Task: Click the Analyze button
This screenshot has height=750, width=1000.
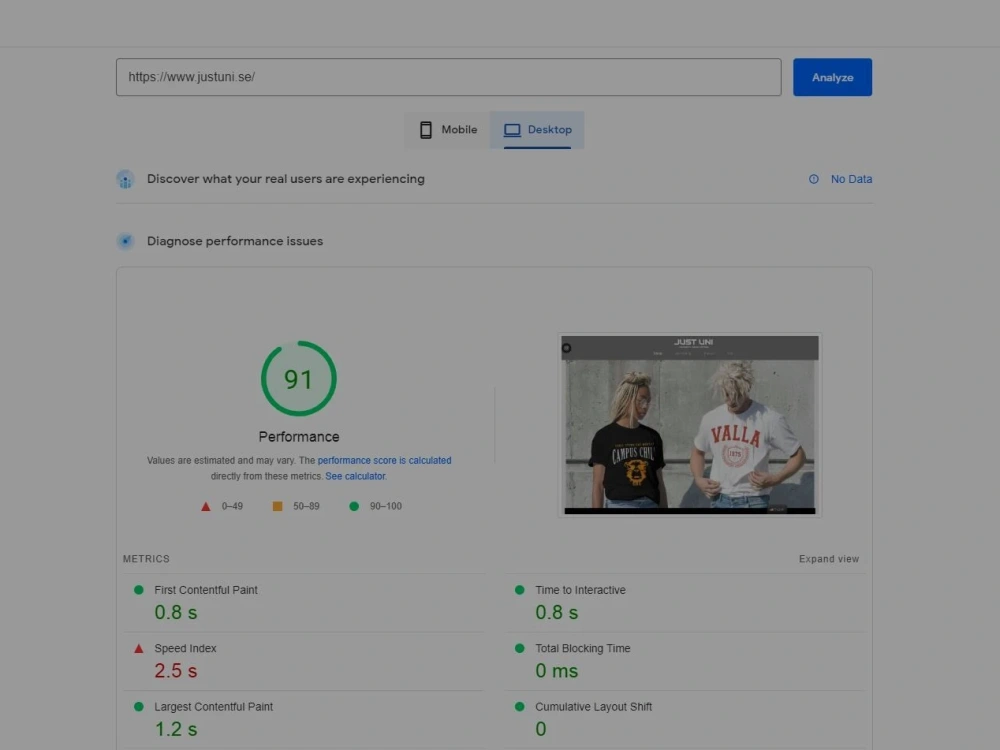Action: [832, 77]
